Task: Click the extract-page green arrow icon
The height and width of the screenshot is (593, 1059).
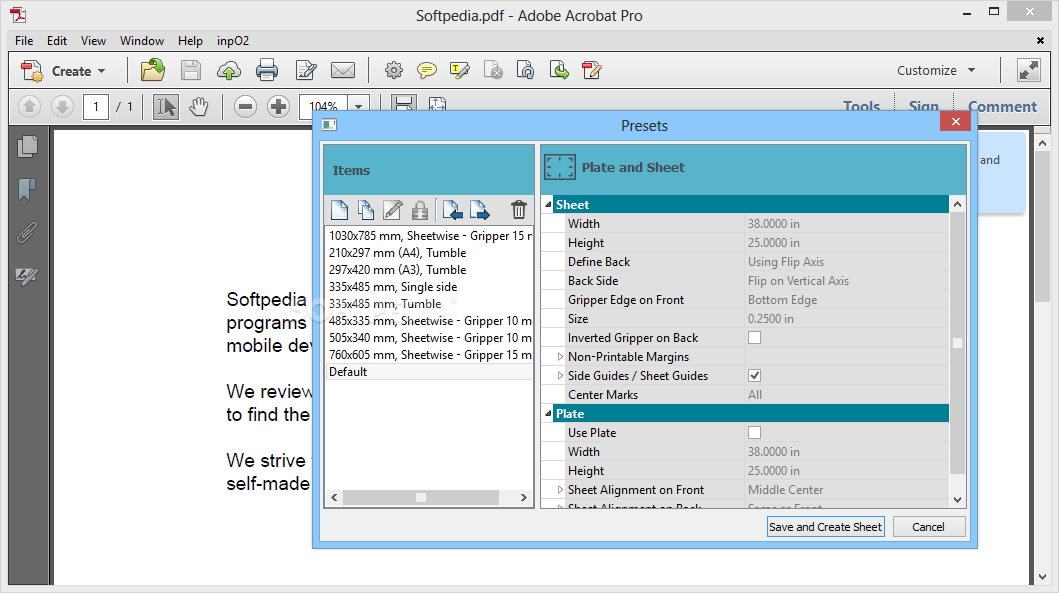Action: (x=559, y=70)
